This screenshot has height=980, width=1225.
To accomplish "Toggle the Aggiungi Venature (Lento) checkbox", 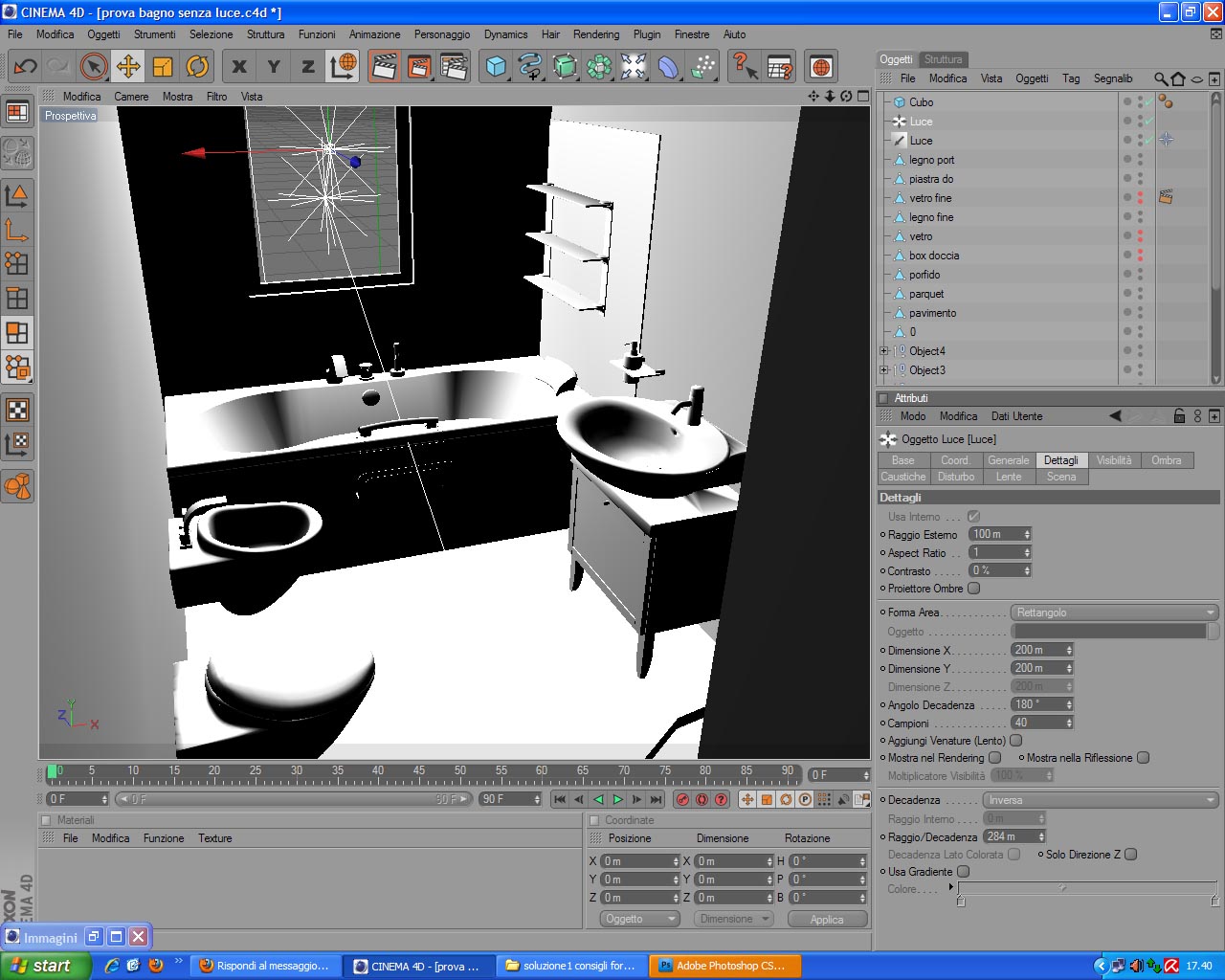I will [x=1016, y=740].
